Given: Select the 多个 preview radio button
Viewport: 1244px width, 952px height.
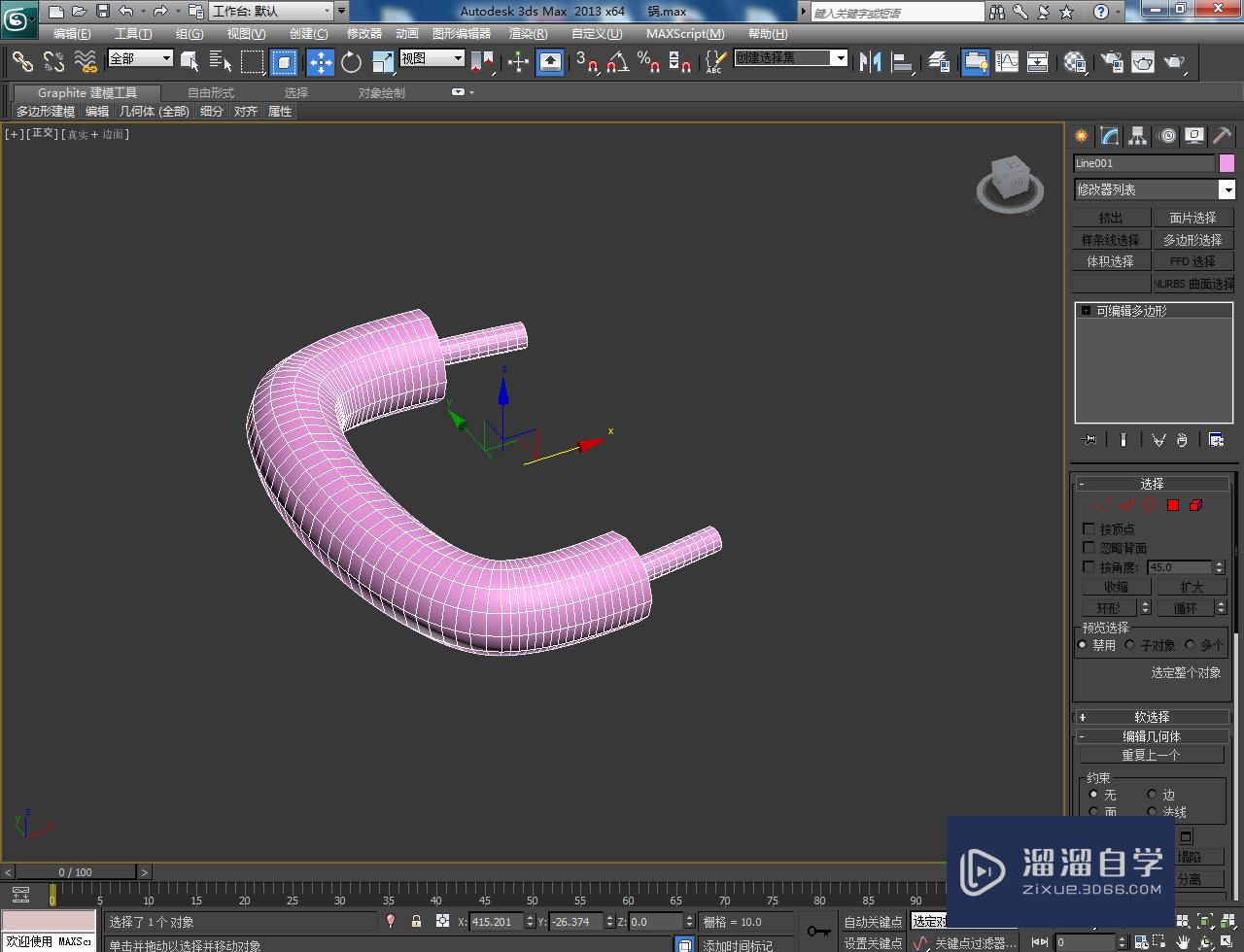Looking at the screenshot, I should pos(1190,644).
